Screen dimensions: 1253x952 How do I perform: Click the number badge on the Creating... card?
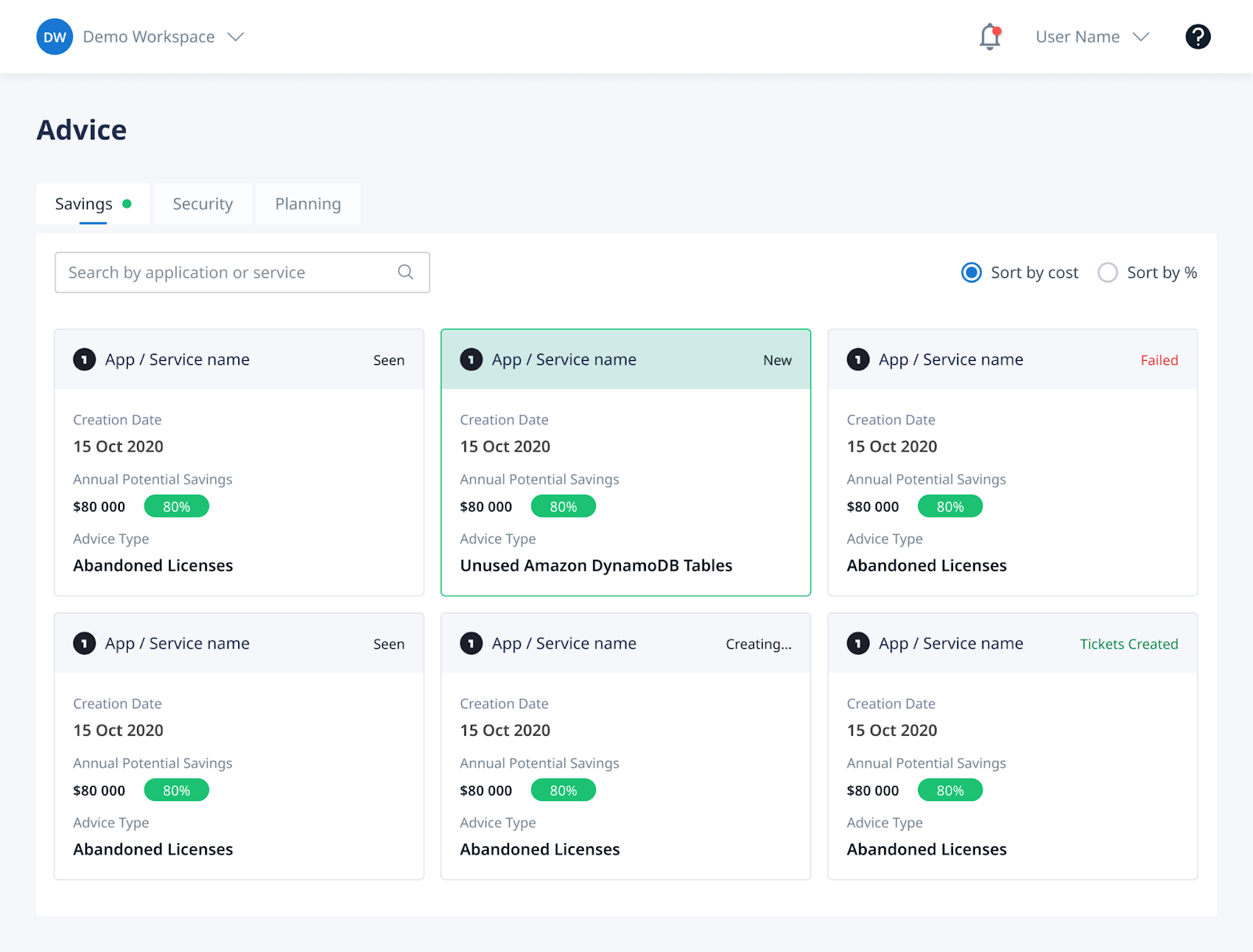click(x=471, y=644)
